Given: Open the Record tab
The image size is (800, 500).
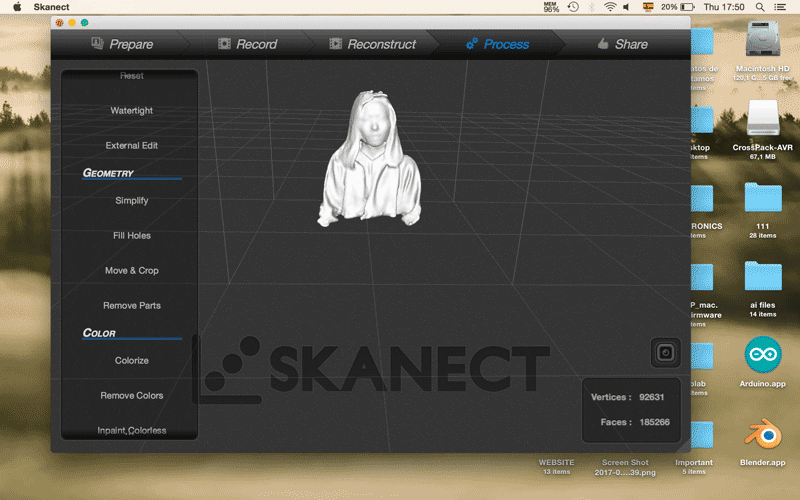Looking at the screenshot, I should point(247,44).
